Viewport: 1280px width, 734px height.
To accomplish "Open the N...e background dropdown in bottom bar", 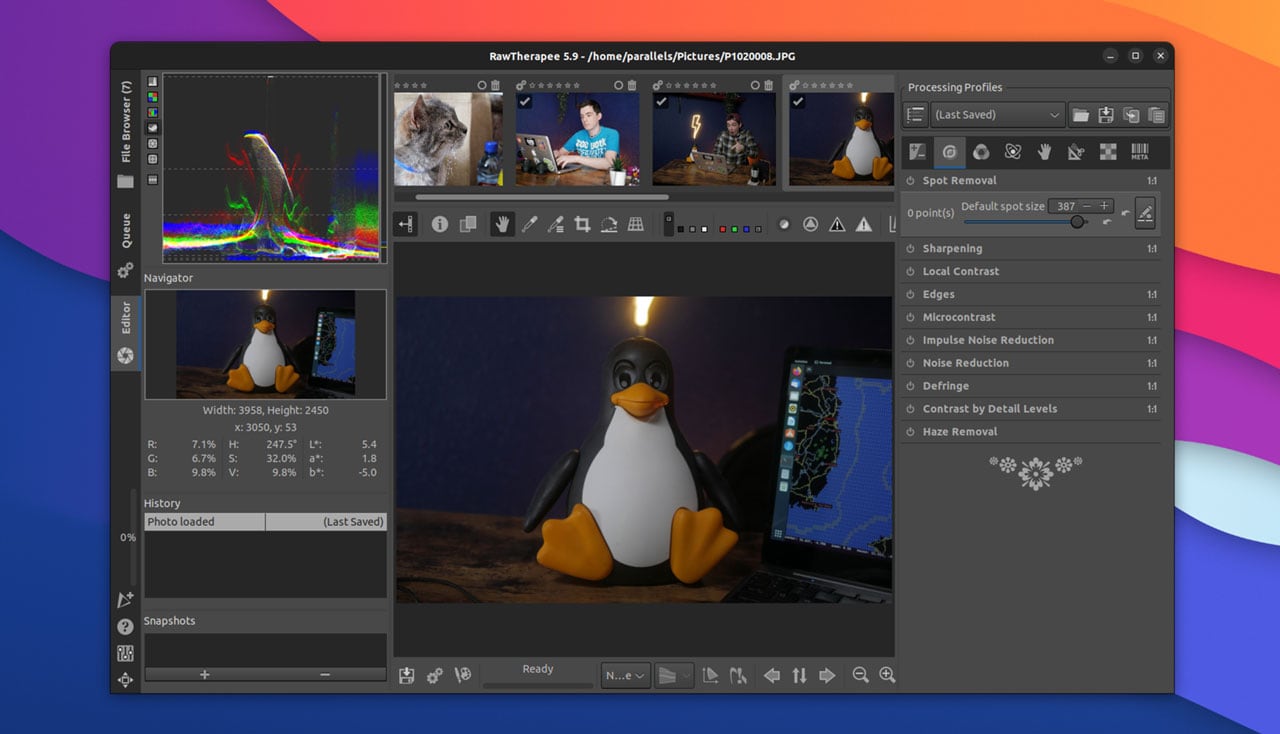I will pos(626,676).
